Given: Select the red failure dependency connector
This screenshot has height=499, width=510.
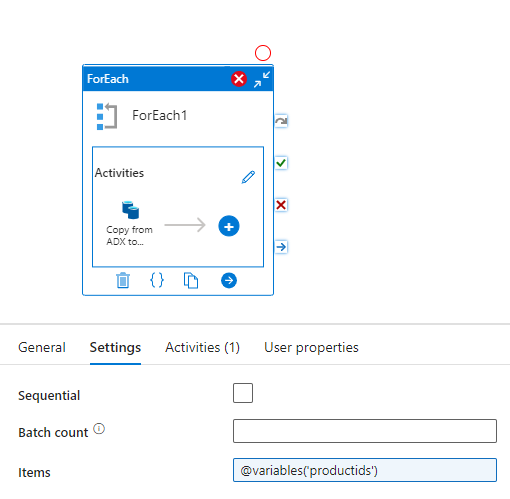Looking at the screenshot, I should (281, 205).
